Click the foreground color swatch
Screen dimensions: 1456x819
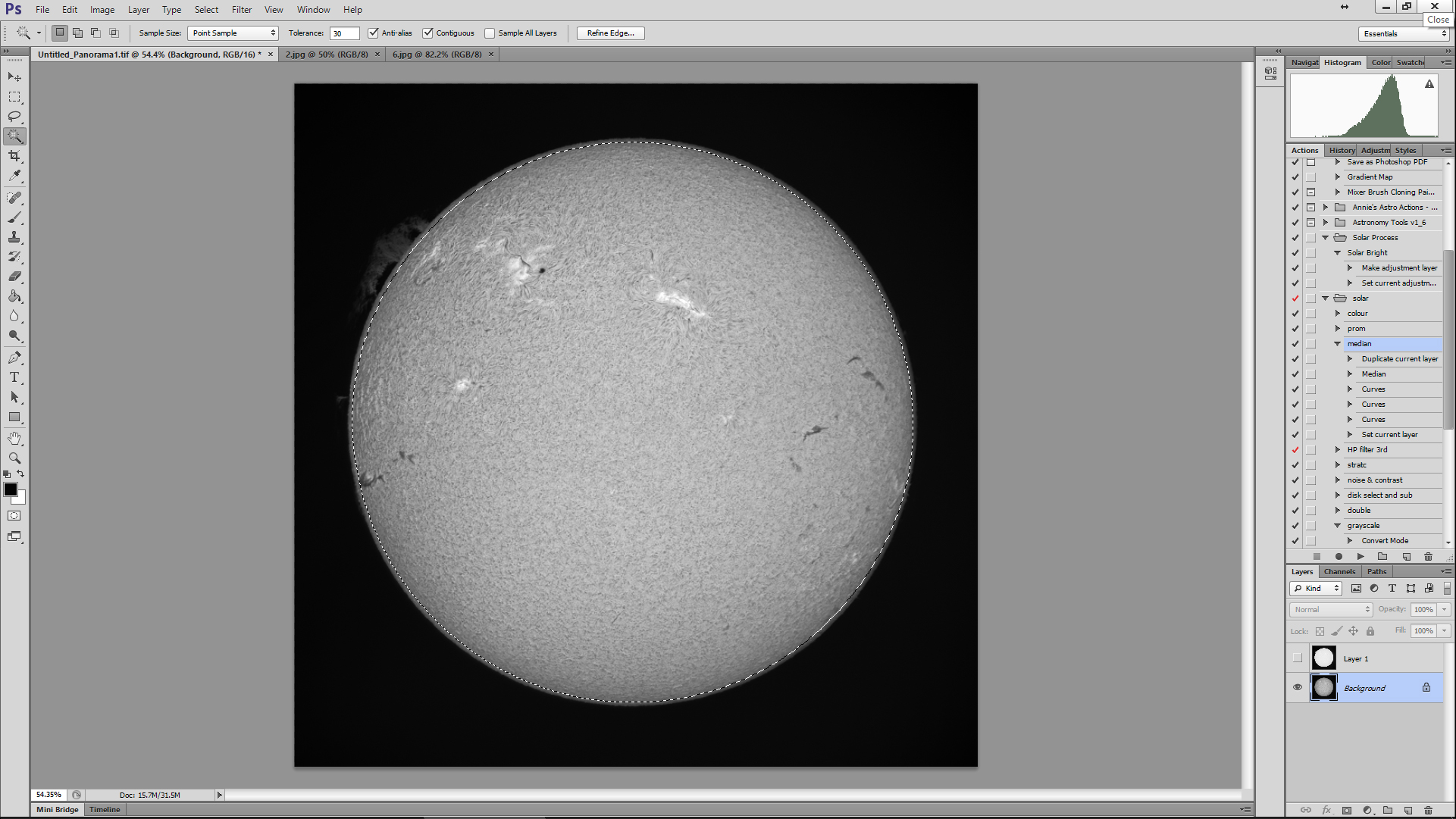coord(10,489)
